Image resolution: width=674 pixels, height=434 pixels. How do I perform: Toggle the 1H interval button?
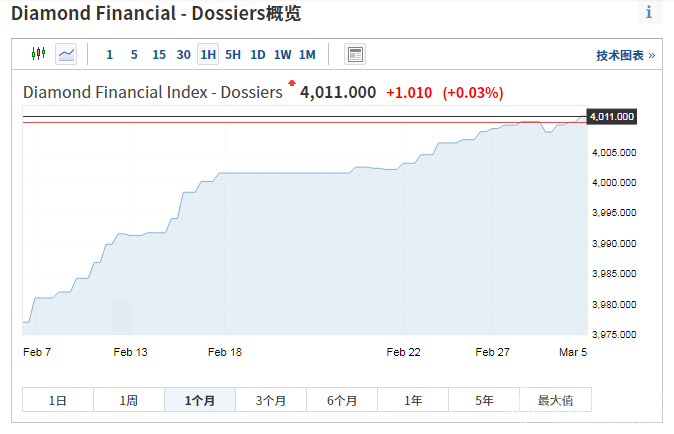(208, 55)
